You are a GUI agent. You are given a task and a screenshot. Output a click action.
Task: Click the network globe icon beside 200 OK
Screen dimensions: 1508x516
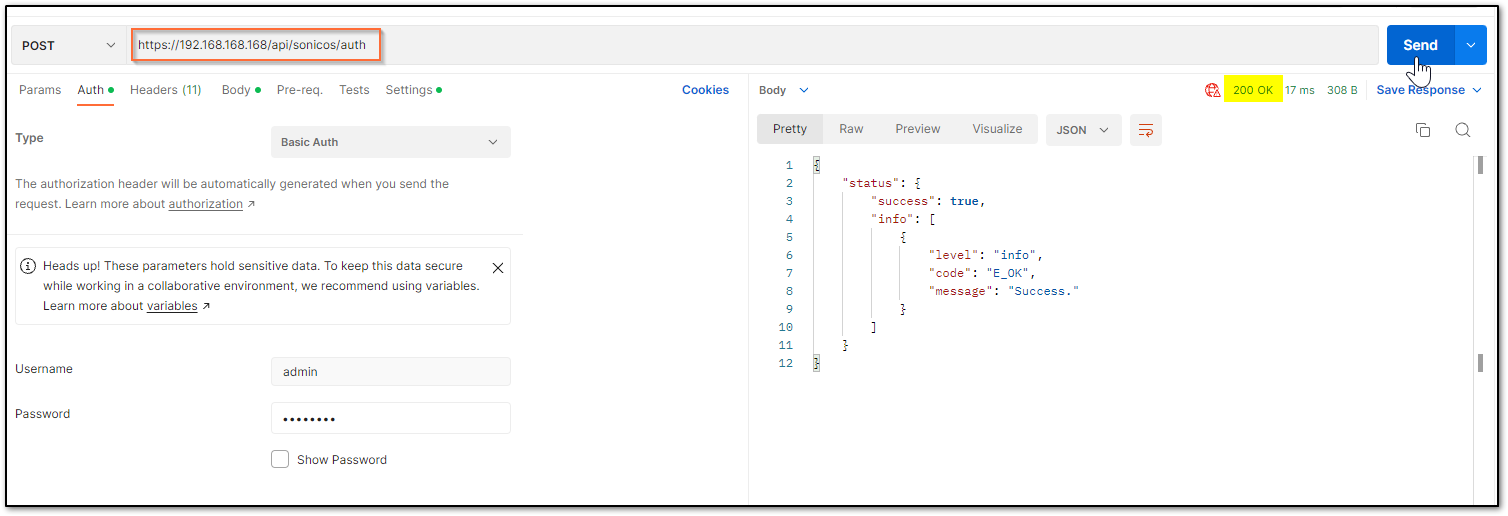[x=1213, y=90]
